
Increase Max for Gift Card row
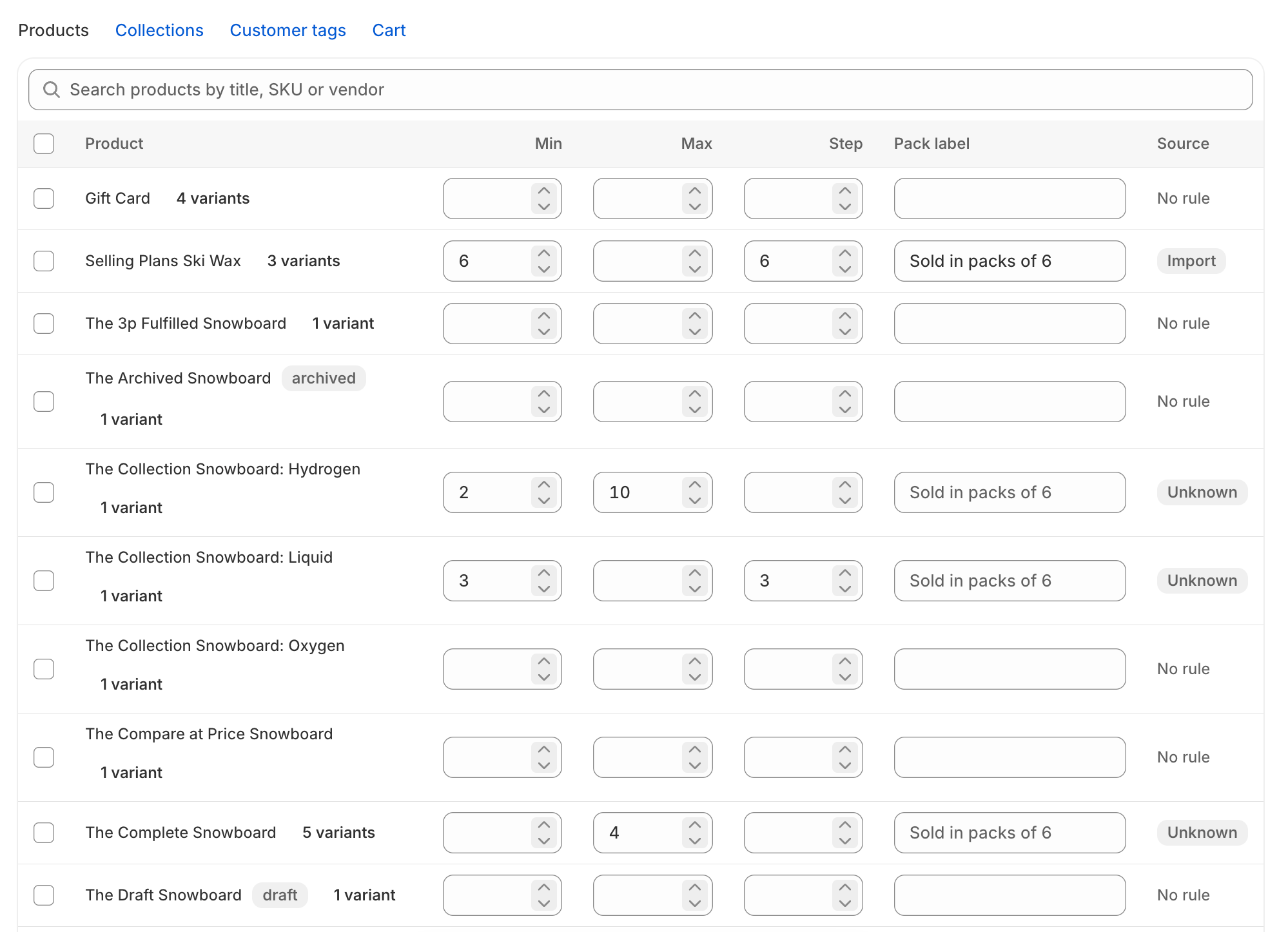(x=694, y=191)
